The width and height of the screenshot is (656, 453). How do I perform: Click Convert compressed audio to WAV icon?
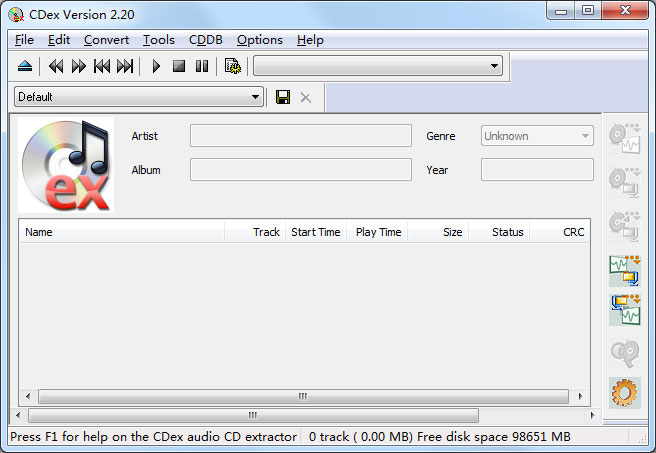pyautogui.click(x=625, y=310)
